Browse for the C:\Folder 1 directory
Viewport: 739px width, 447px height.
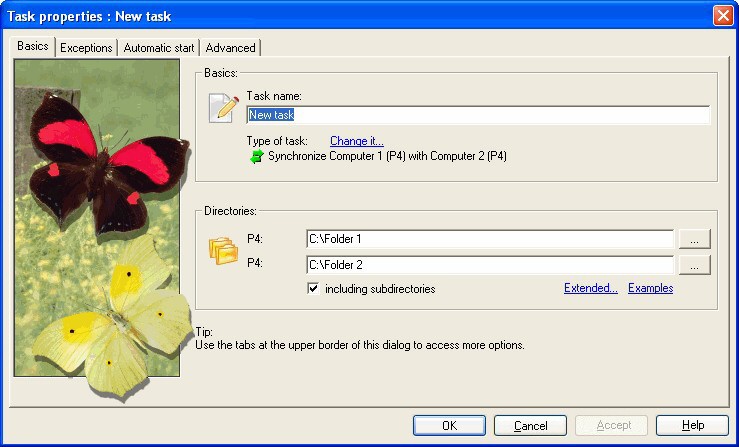pos(694,240)
